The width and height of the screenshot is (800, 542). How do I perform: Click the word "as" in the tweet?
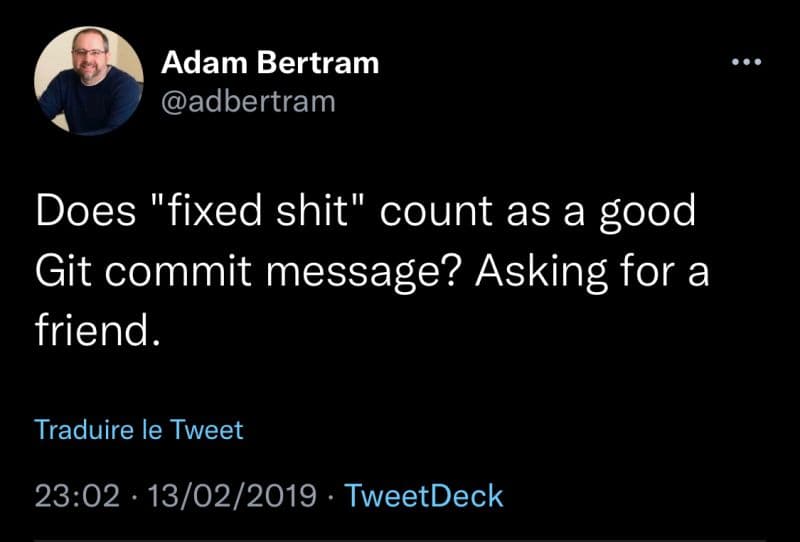pos(528,215)
